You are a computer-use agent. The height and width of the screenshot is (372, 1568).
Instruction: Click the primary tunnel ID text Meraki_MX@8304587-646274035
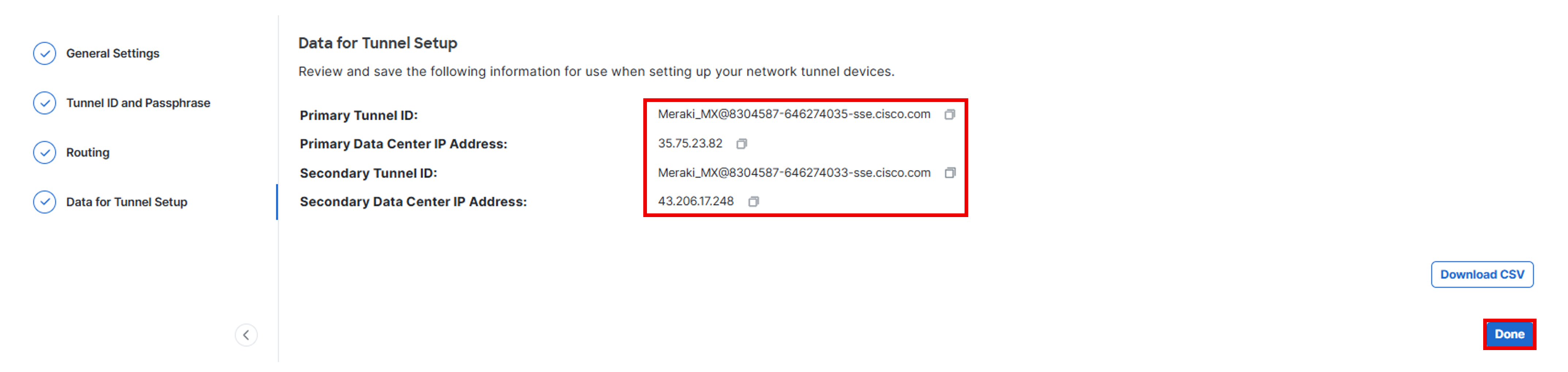[x=794, y=114]
